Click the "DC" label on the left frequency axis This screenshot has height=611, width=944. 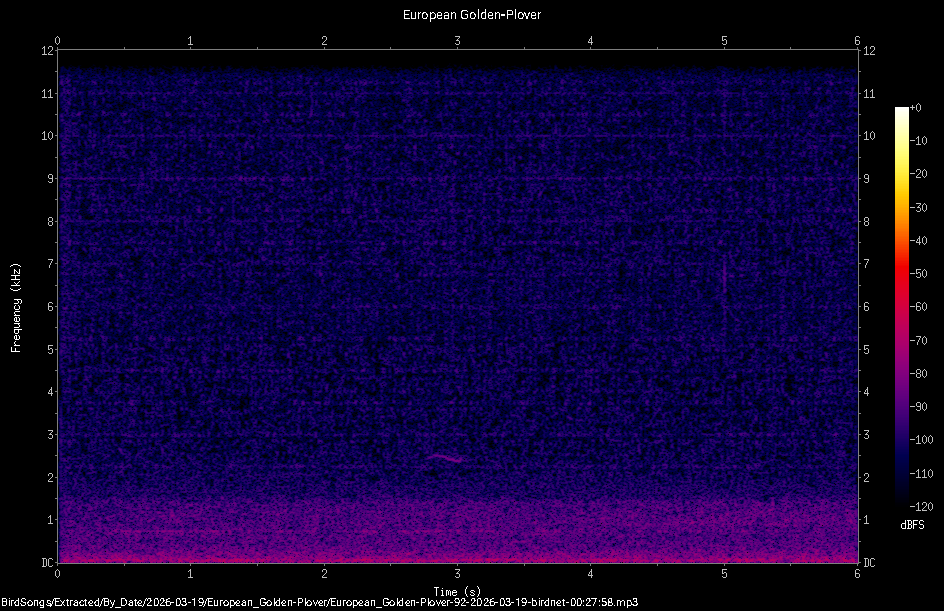click(x=46, y=561)
